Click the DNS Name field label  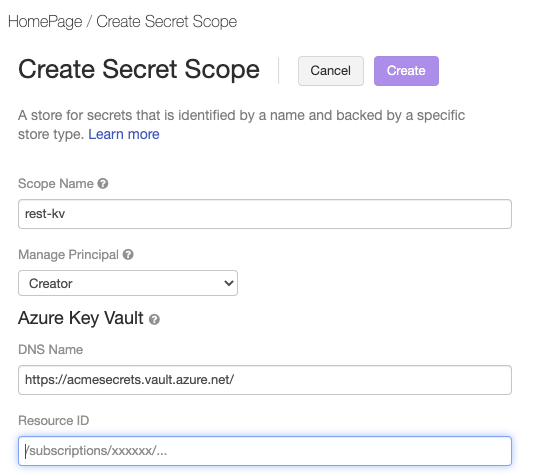51,350
